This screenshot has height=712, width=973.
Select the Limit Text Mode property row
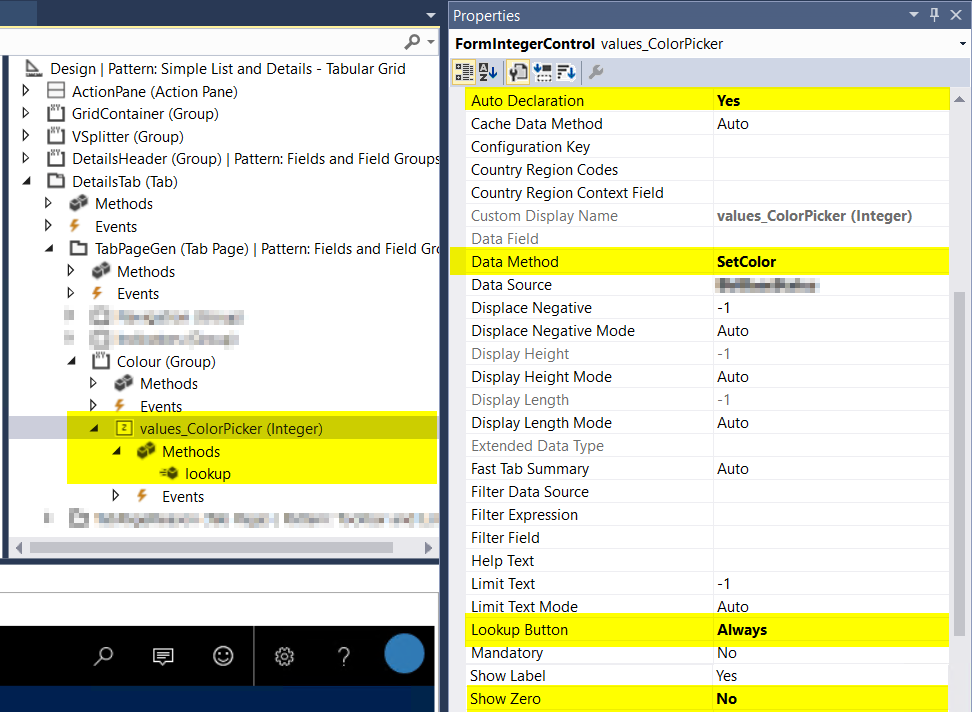tap(707, 606)
